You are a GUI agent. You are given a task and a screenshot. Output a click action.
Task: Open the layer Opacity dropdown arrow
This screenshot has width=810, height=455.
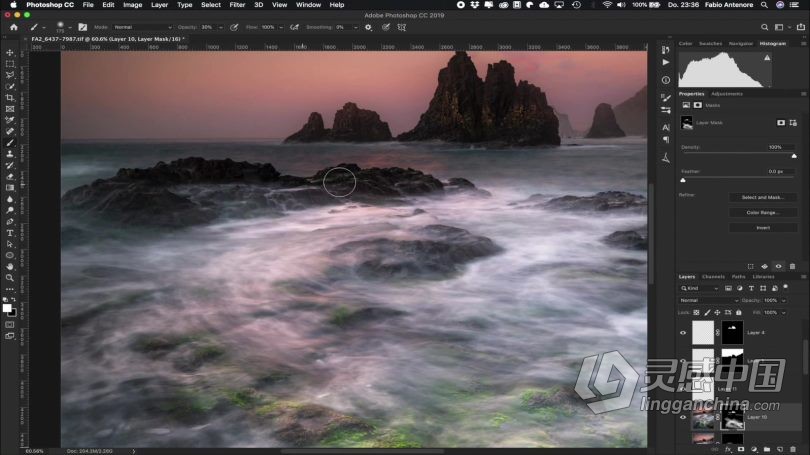click(784, 301)
